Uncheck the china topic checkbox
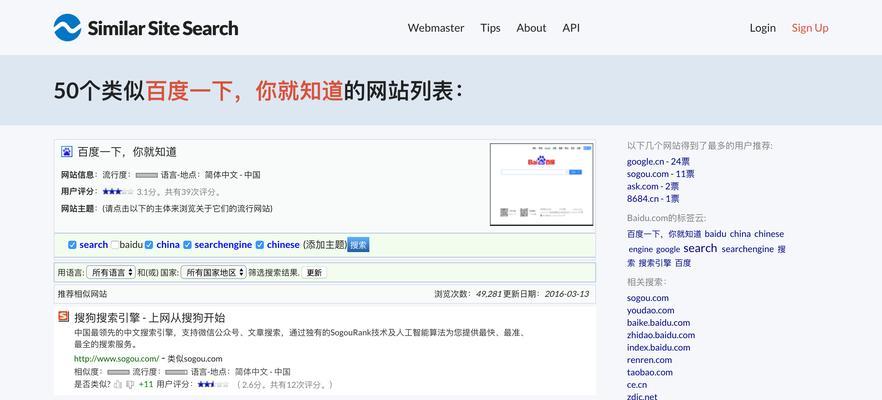 (149, 245)
